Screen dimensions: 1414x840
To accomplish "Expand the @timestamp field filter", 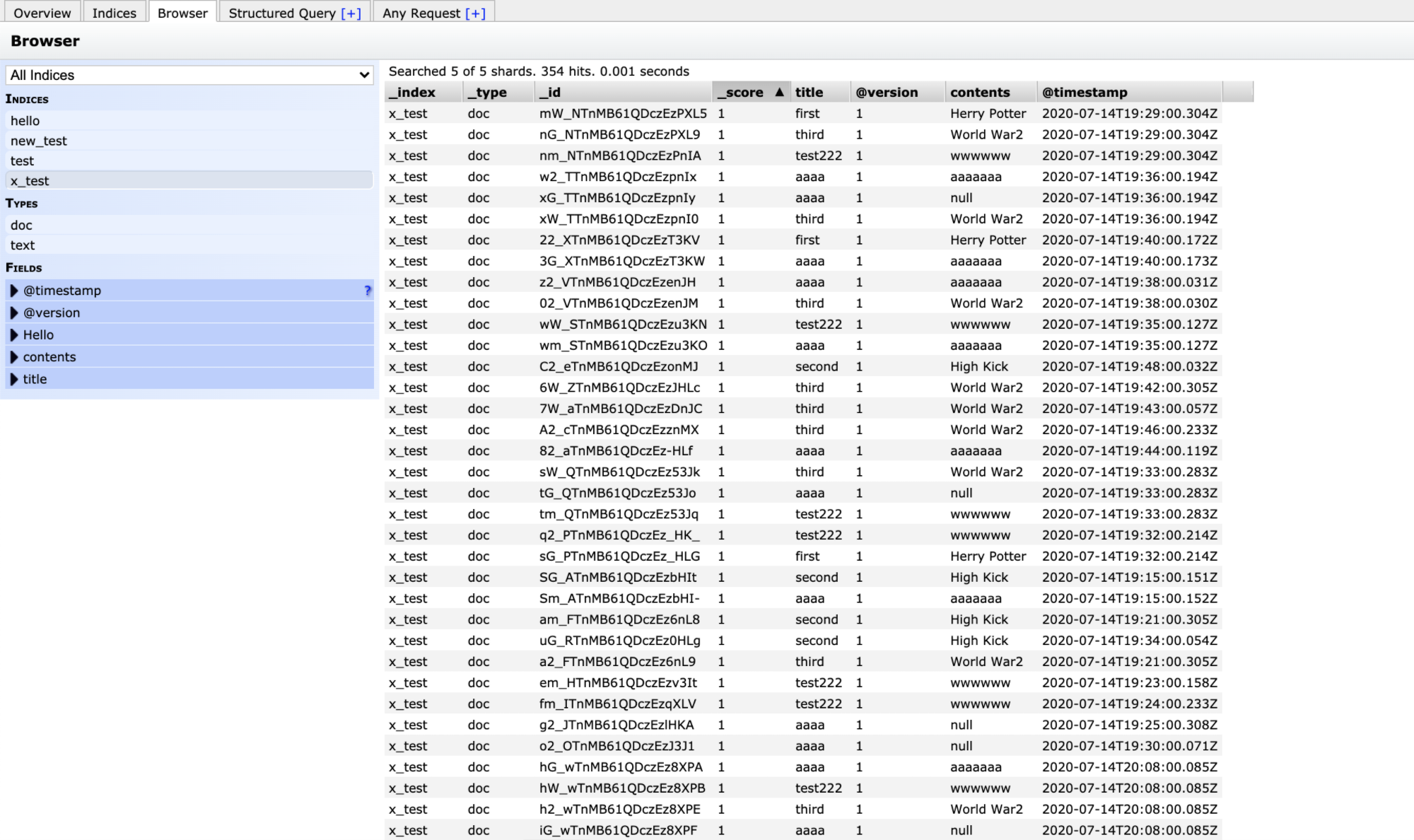I will tap(14, 291).
